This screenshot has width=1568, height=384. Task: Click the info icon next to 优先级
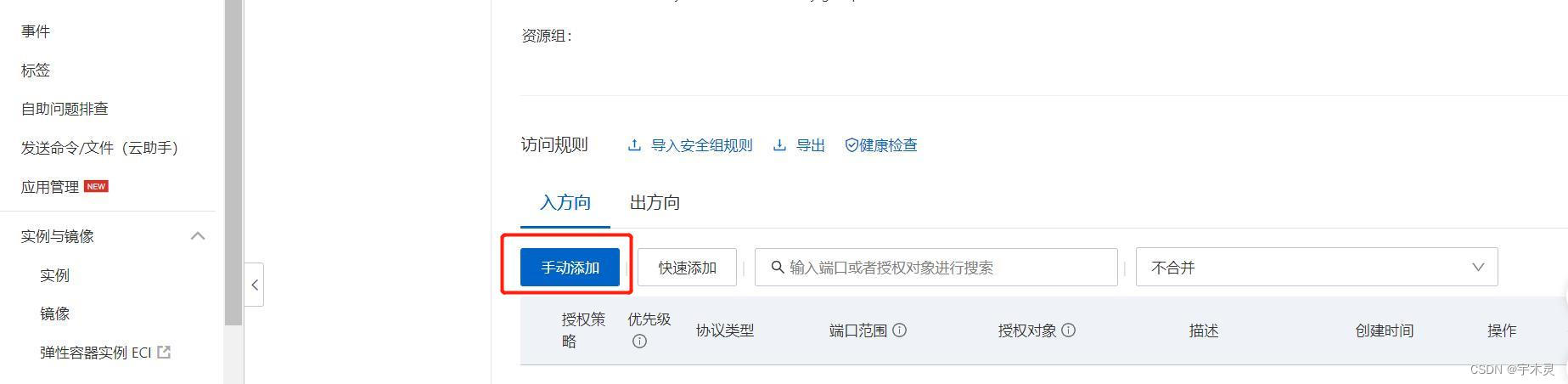pyautogui.click(x=639, y=342)
